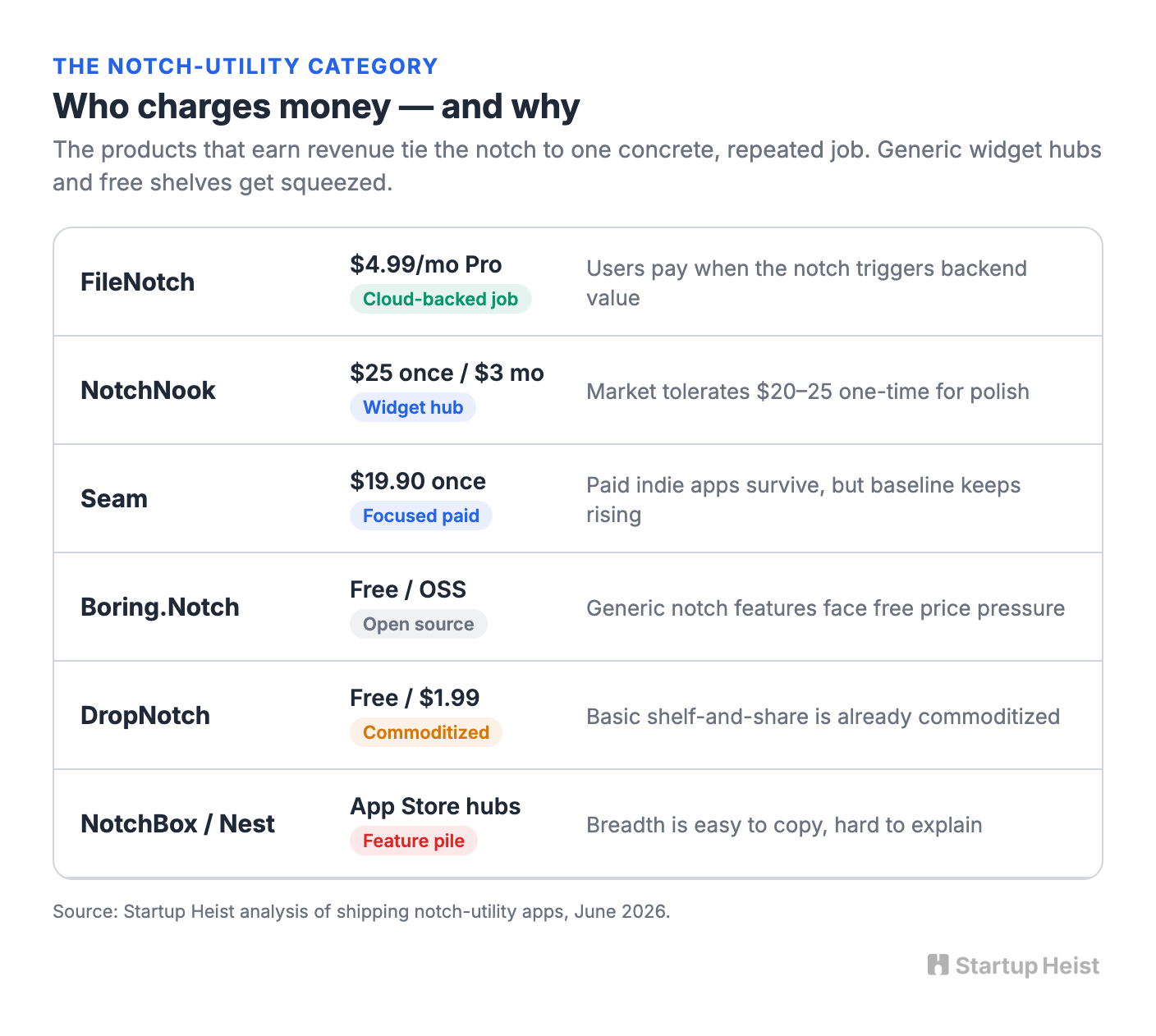
Task: Select the DropNotch product name
Action: point(145,715)
